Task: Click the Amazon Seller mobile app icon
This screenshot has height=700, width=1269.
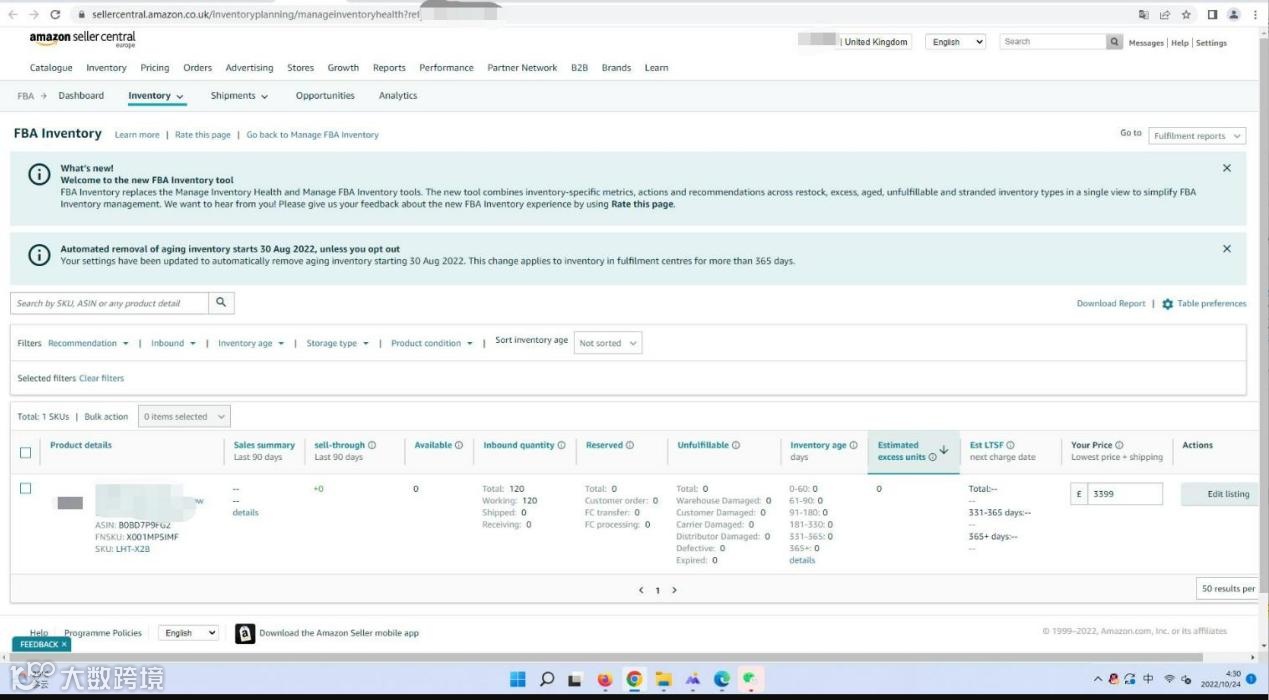Action: pos(245,633)
